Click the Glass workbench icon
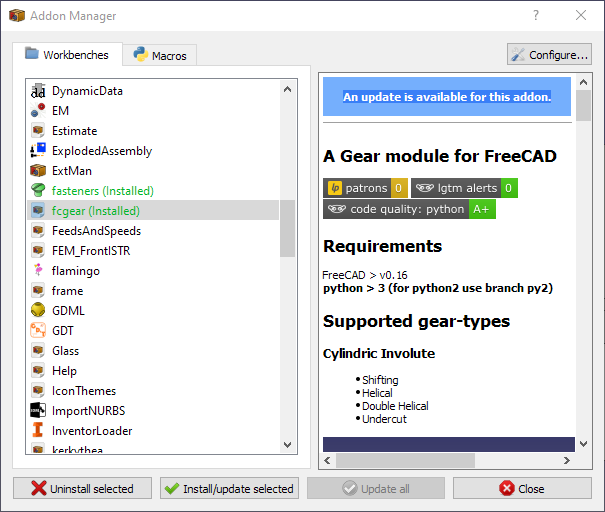The width and height of the screenshot is (605, 512). 38,351
